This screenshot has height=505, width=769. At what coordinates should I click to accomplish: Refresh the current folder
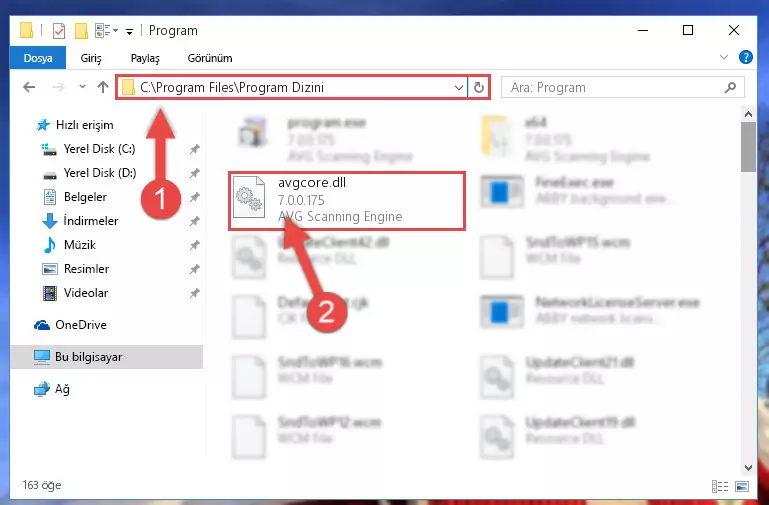(479, 88)
